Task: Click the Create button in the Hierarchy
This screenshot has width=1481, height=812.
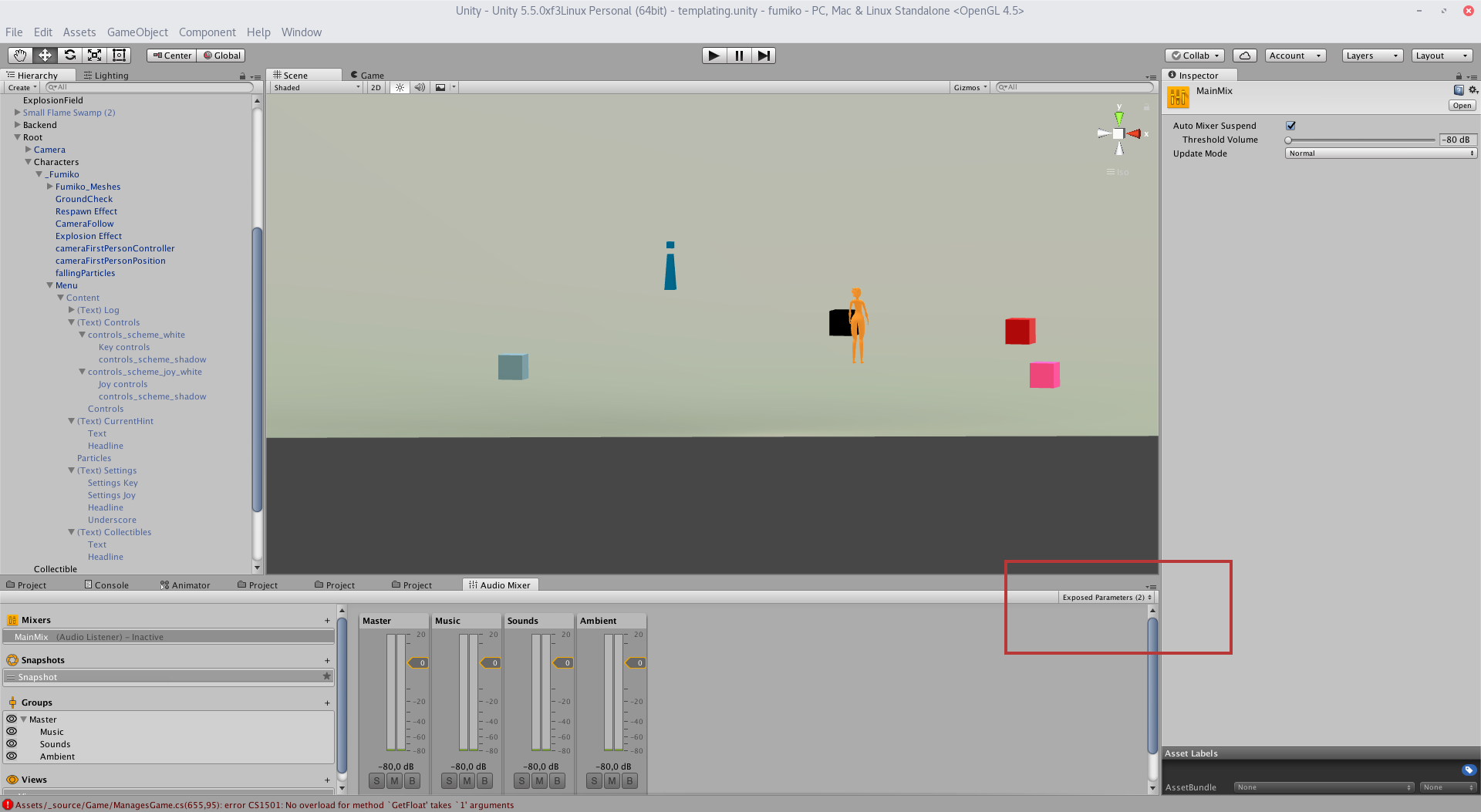Action: click(20, 87)
